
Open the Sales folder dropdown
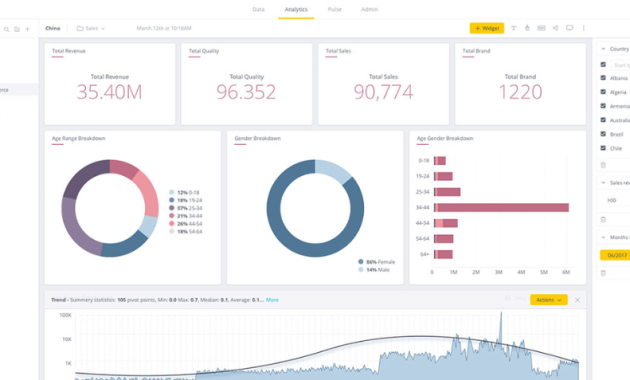click(103, 29)
